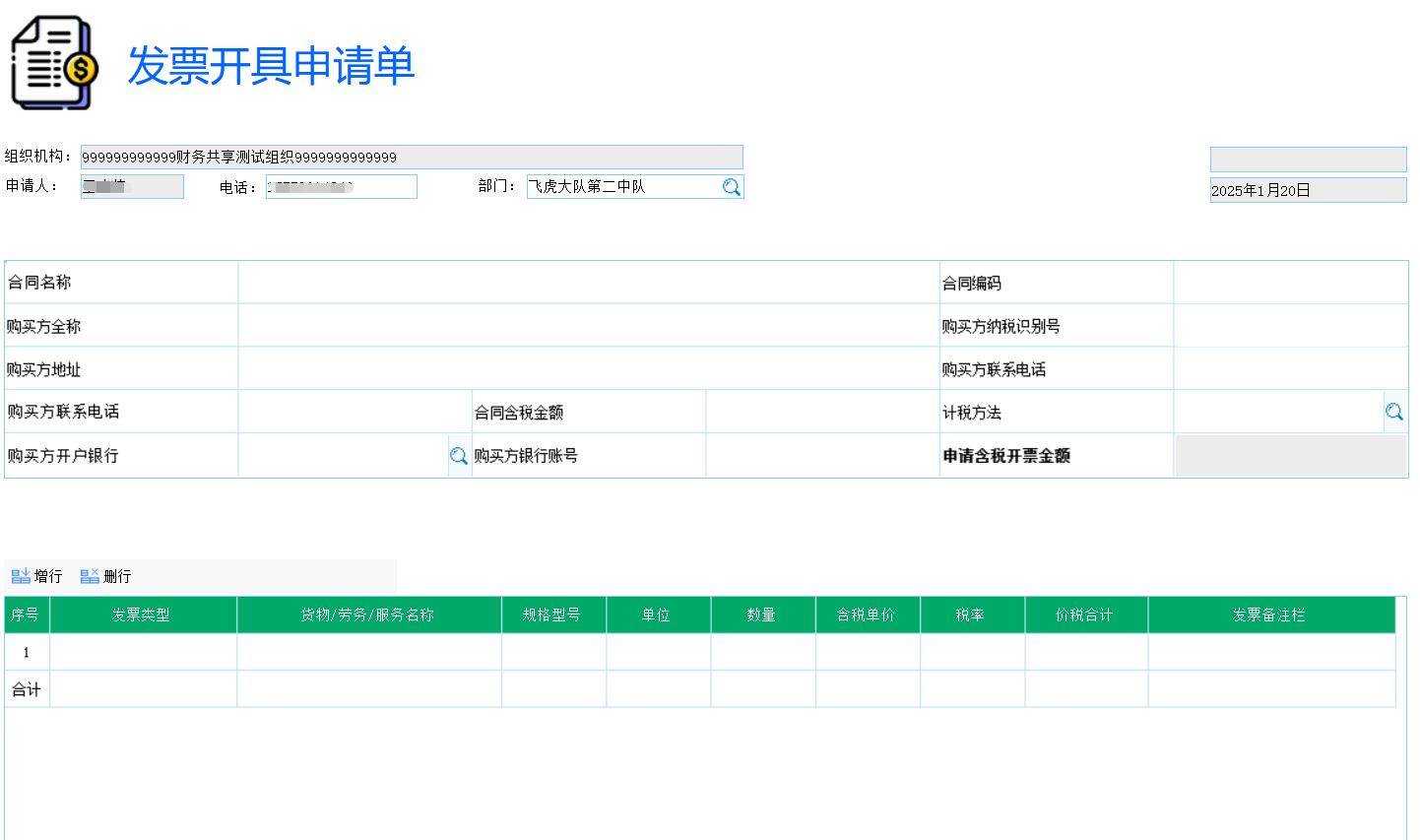Open the 计税方法 dropdown field
1420x840 pixels.
pyautogui.click(x=1280, y=411)
